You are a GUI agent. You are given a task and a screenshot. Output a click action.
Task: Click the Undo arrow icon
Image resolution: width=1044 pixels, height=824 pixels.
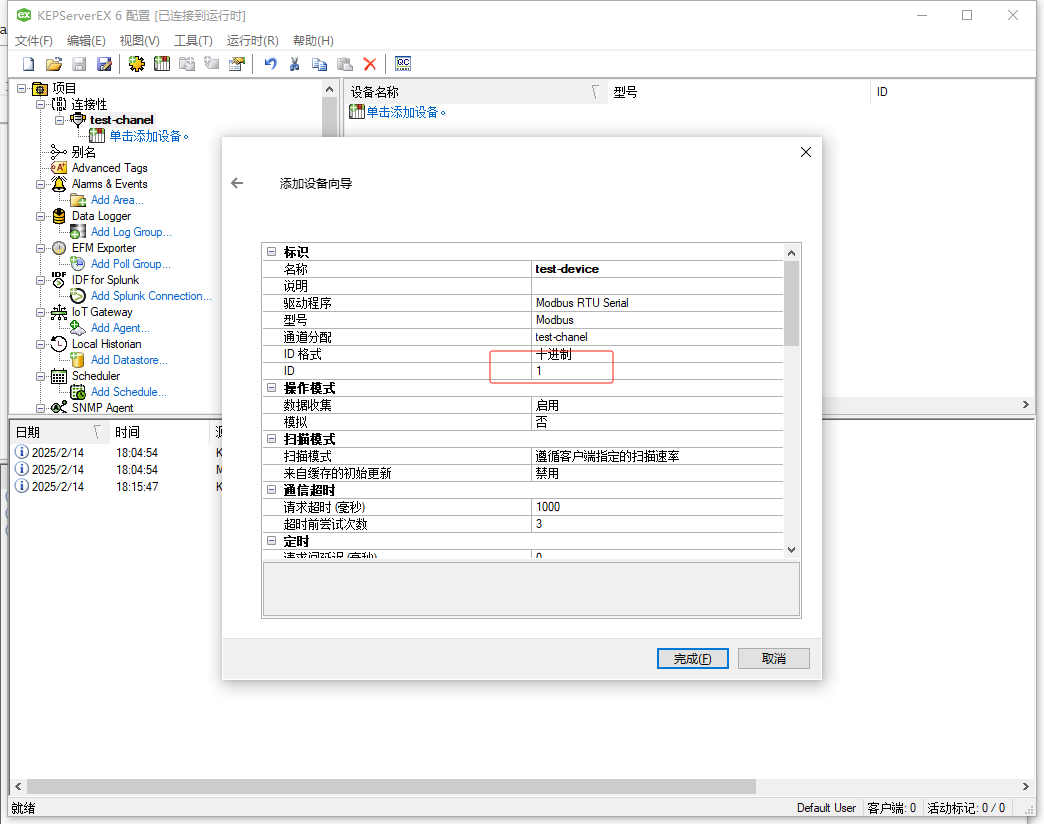point(270,64)
